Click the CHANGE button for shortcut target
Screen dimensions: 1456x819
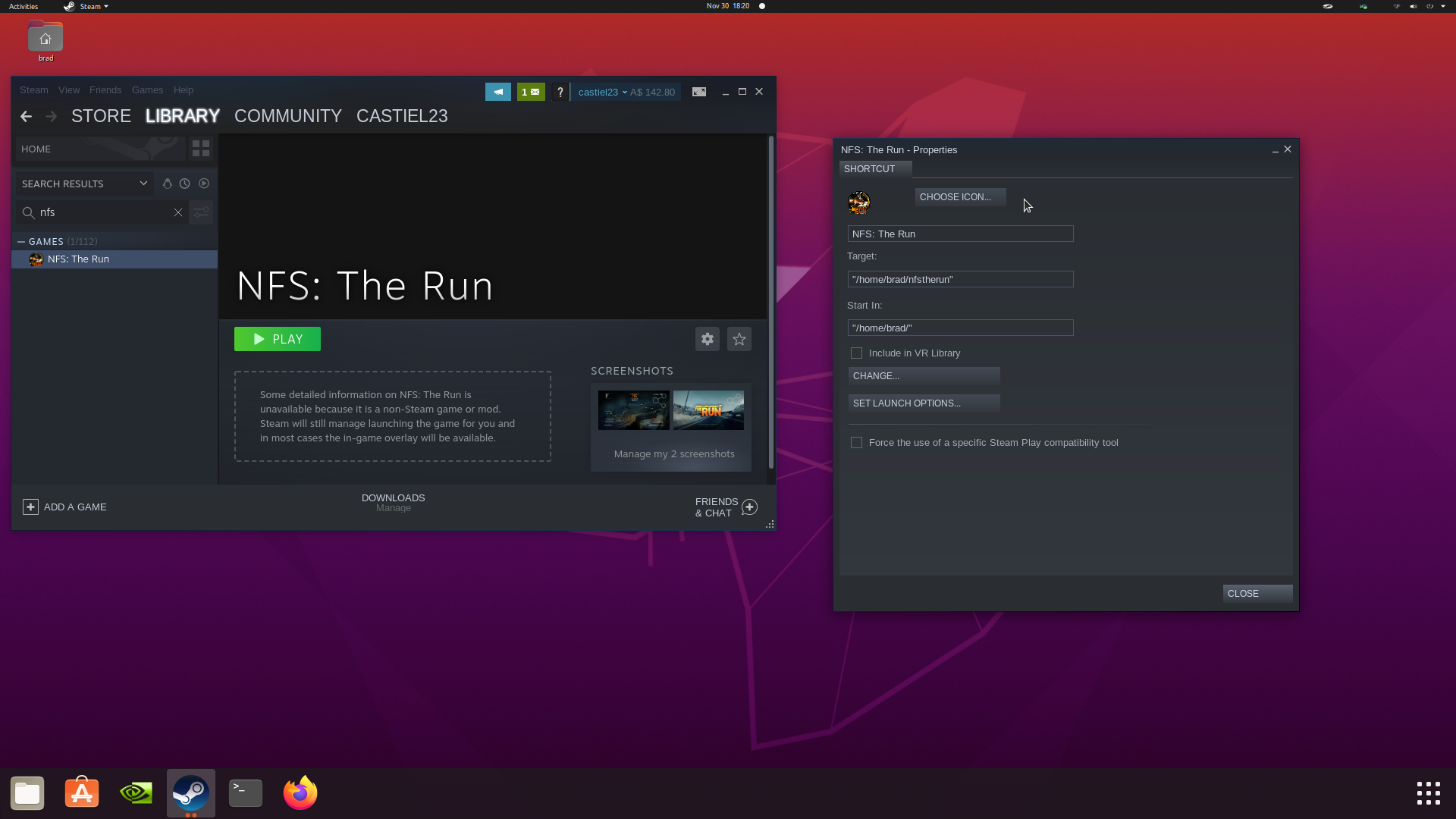(x=923, y=375)
